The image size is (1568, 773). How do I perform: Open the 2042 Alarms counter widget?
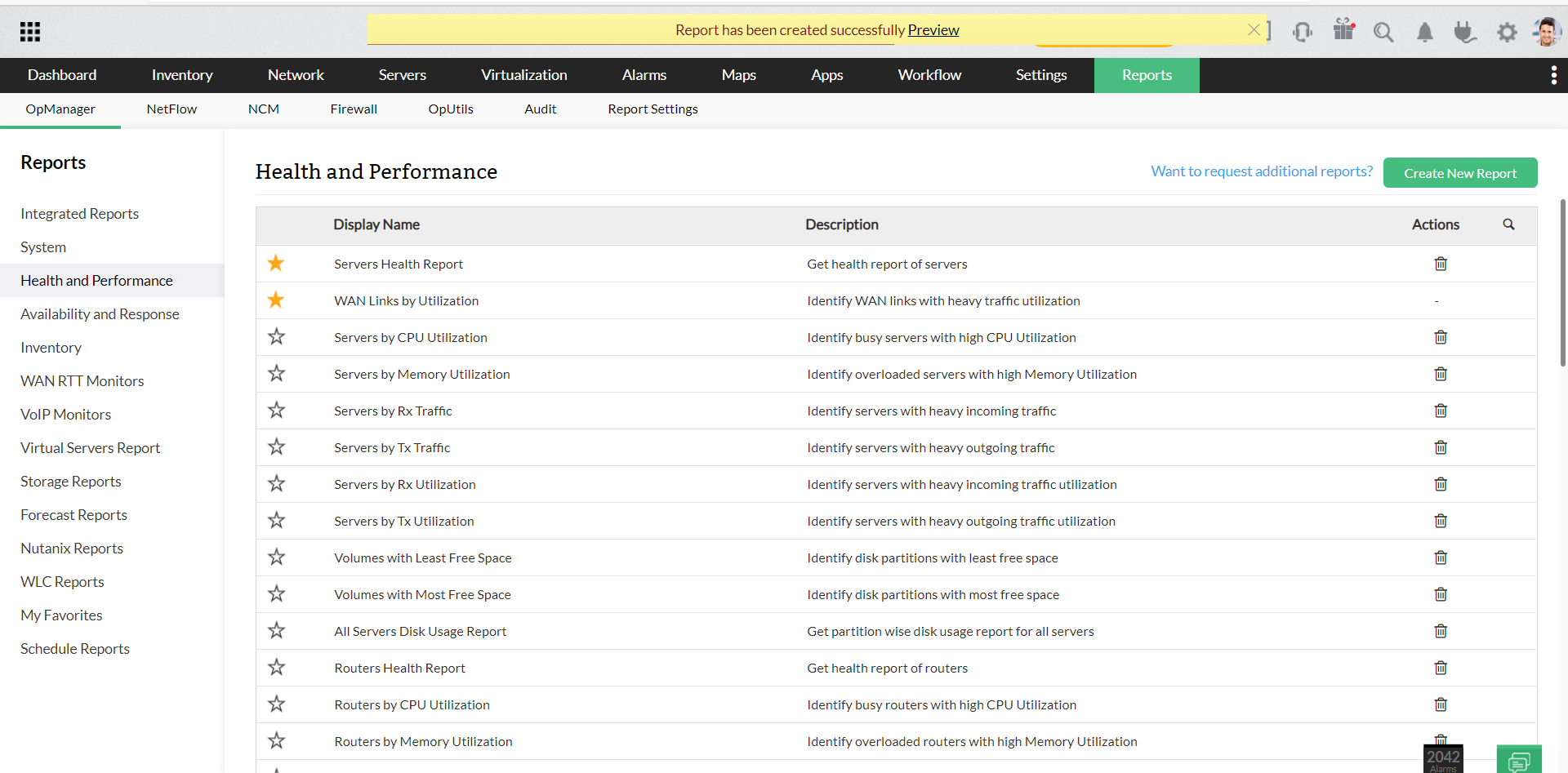pyautogui.click(x=1443, y=758)
